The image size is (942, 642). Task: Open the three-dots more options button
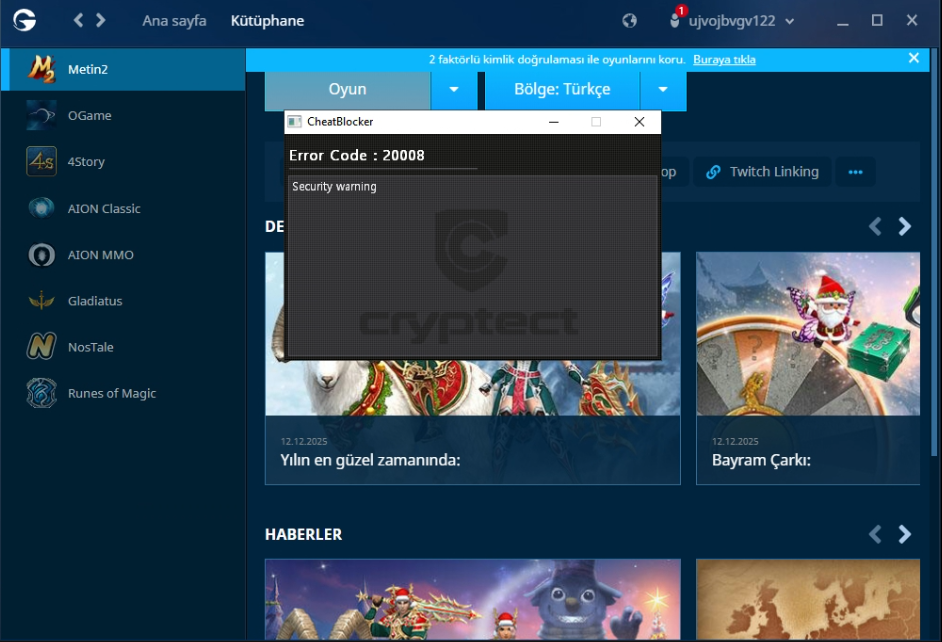(855, 172)
